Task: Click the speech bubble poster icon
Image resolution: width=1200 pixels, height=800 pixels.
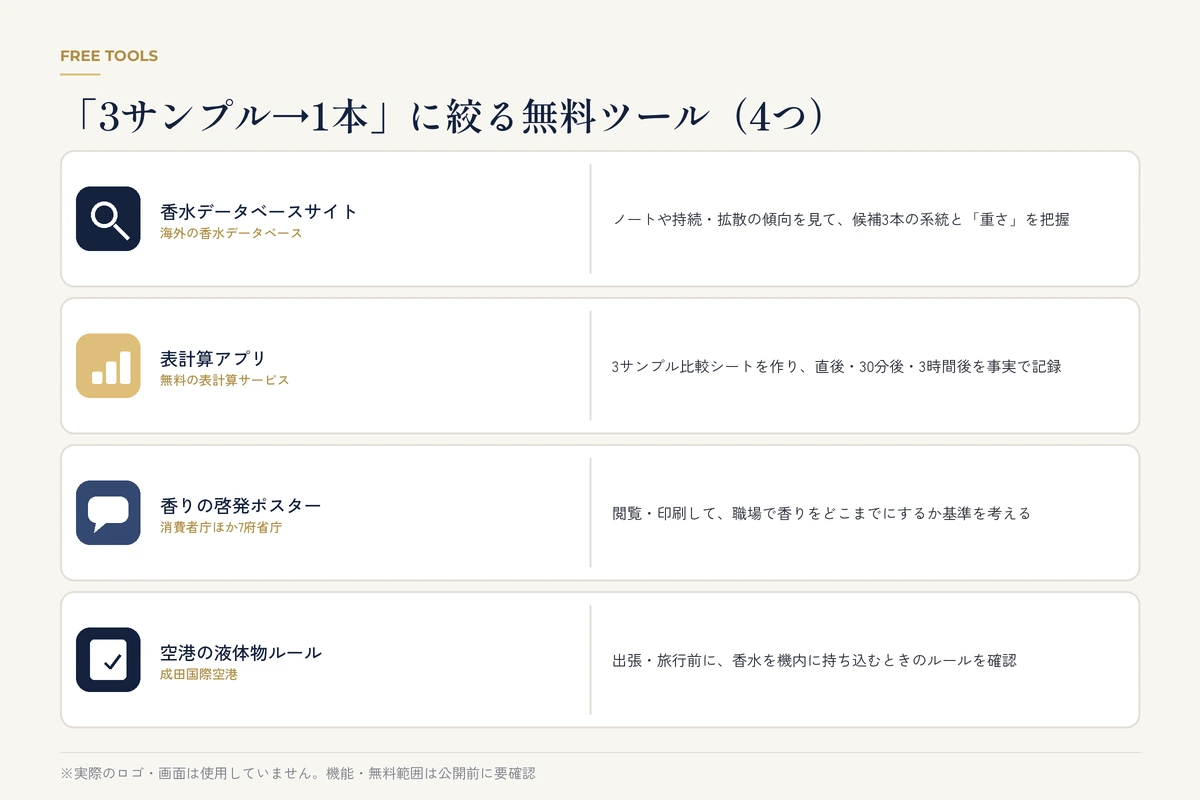Action: click(x=108, y=512)
